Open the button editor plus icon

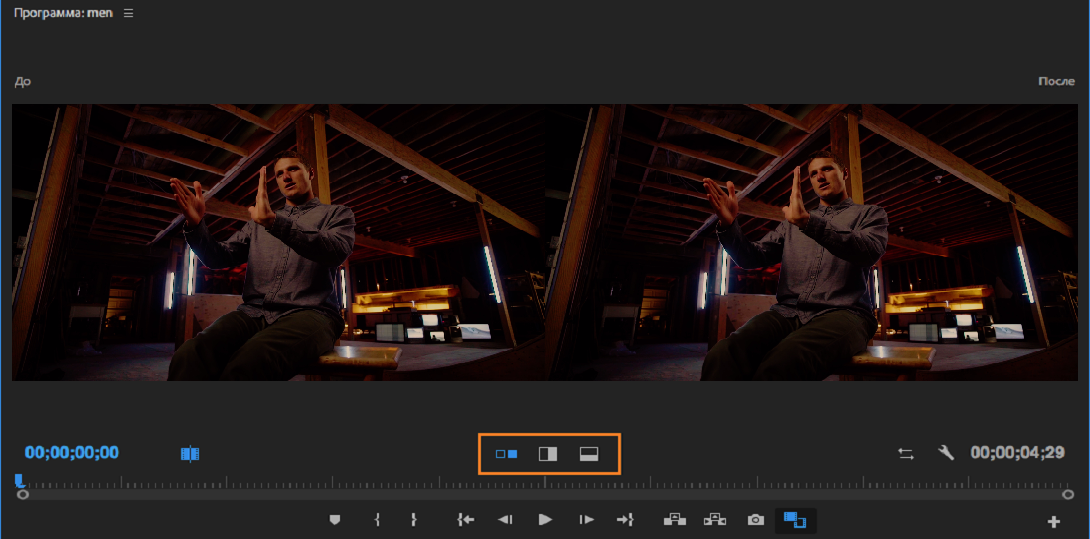(x=1054, y=522)
